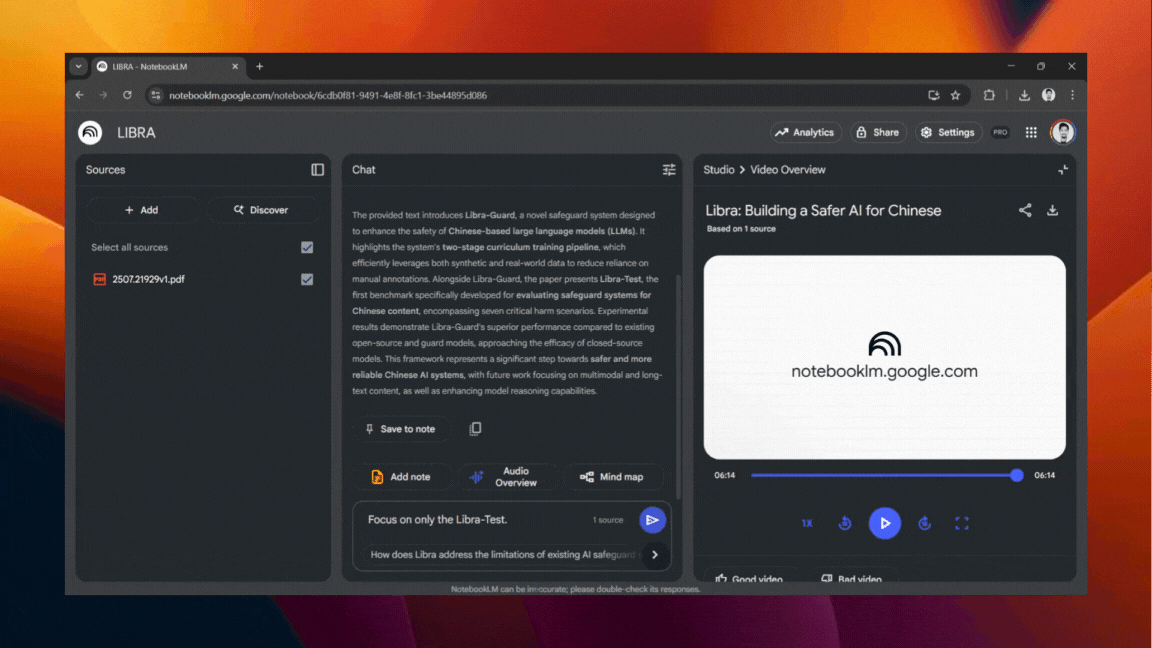
Task: Reload the page
Action: pos(127,96)
